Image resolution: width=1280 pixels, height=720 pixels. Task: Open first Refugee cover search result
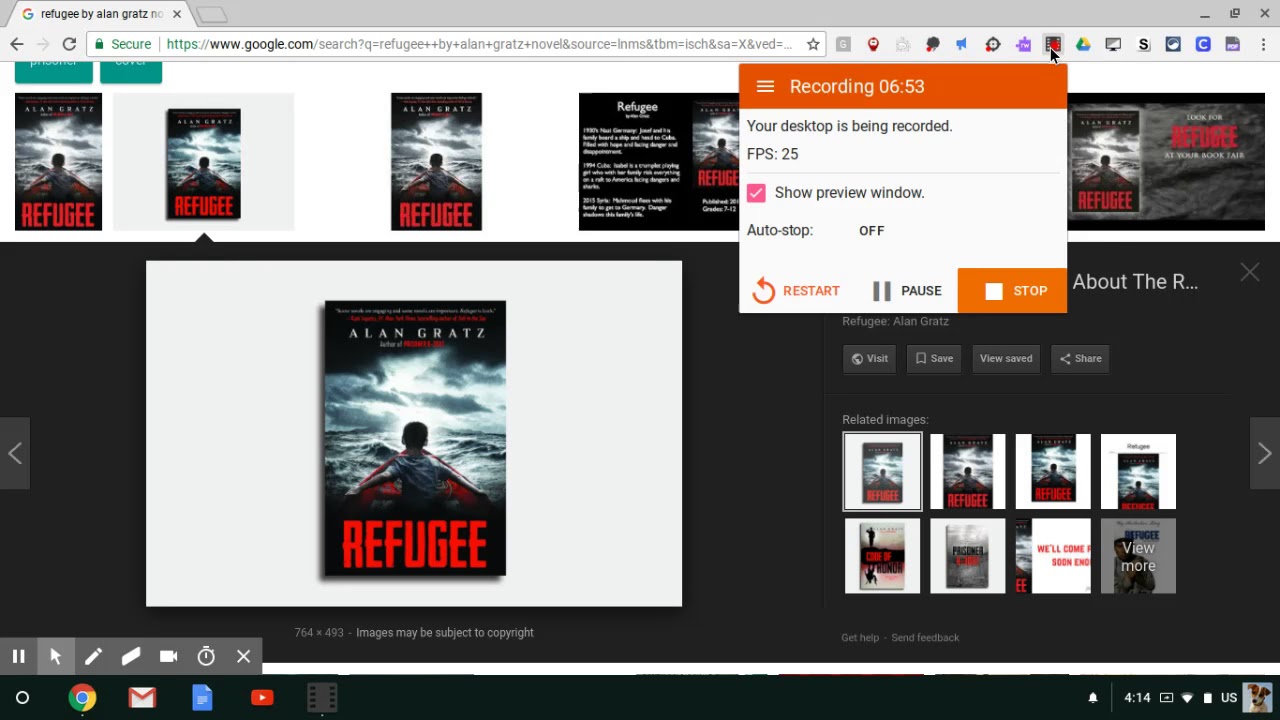pos(58,161)
